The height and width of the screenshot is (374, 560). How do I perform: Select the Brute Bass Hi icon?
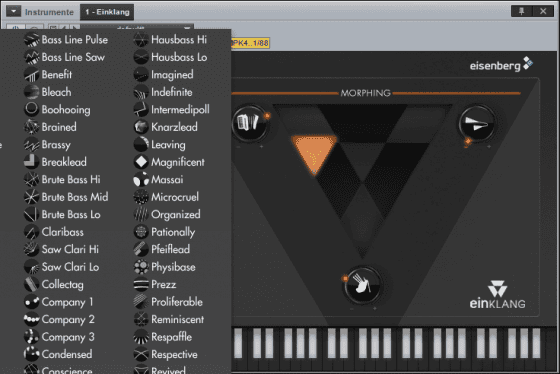pyautogui.click(x=31, y=179)
